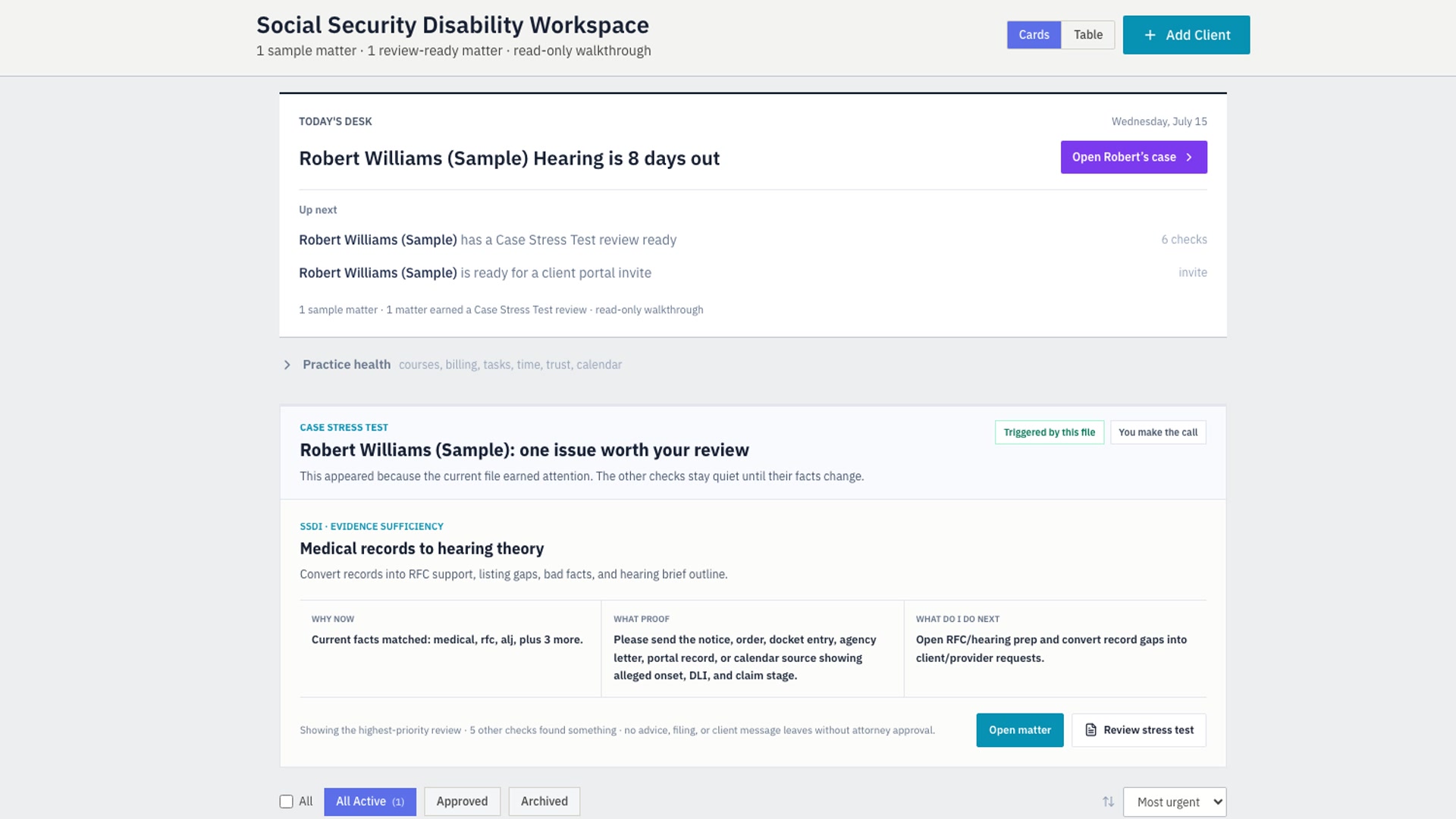The image size is (1456, 819).
Task: Select the Archived filter tab
Action: click(544, 802)
